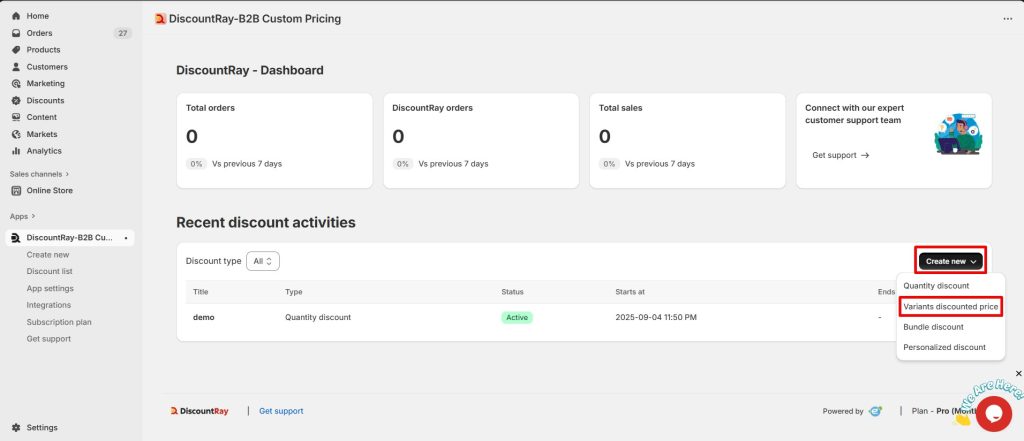Click the Active status badge
This screenshot has width=1024, height=441.
click(517, 318)
